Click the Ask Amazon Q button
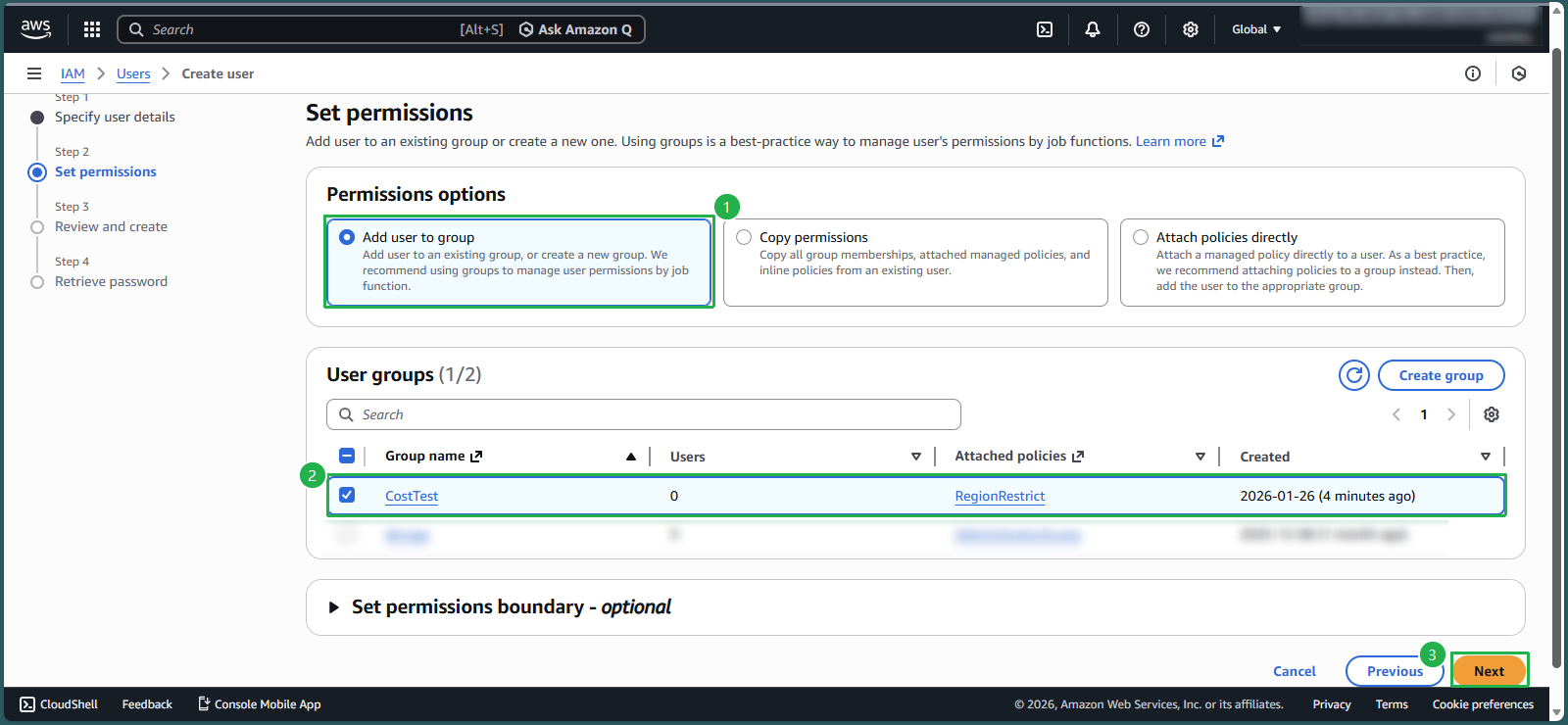 [x=575, y=29]
